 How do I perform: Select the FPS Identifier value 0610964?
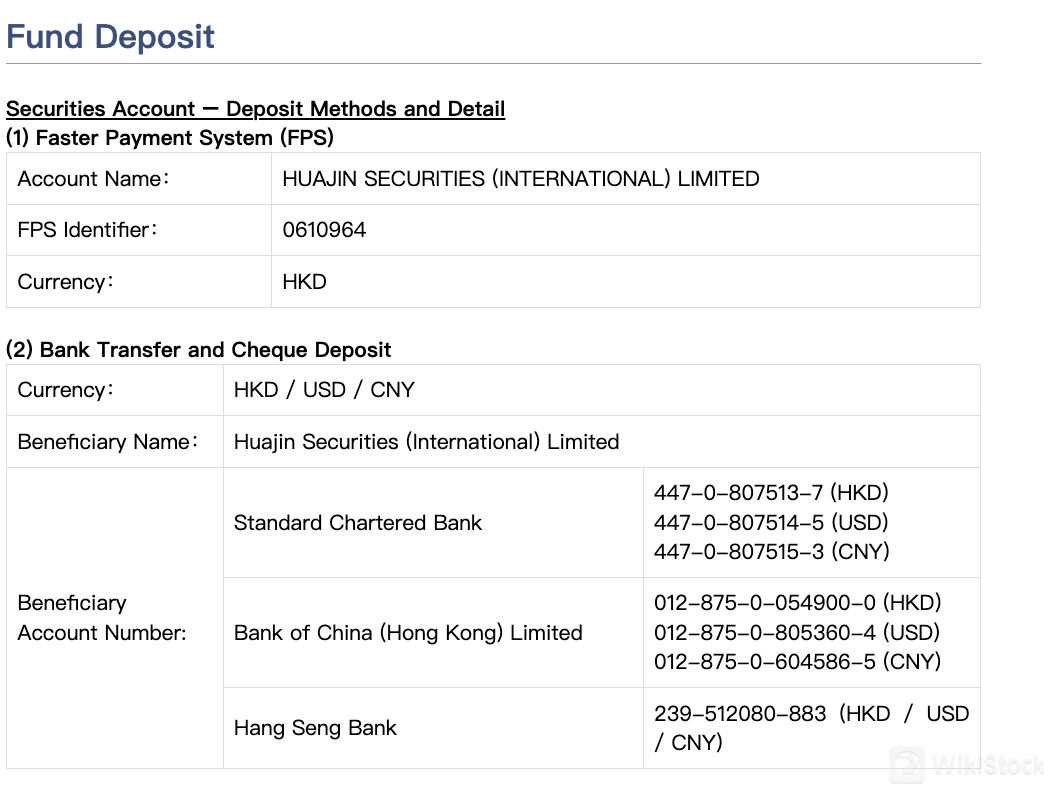324,230
